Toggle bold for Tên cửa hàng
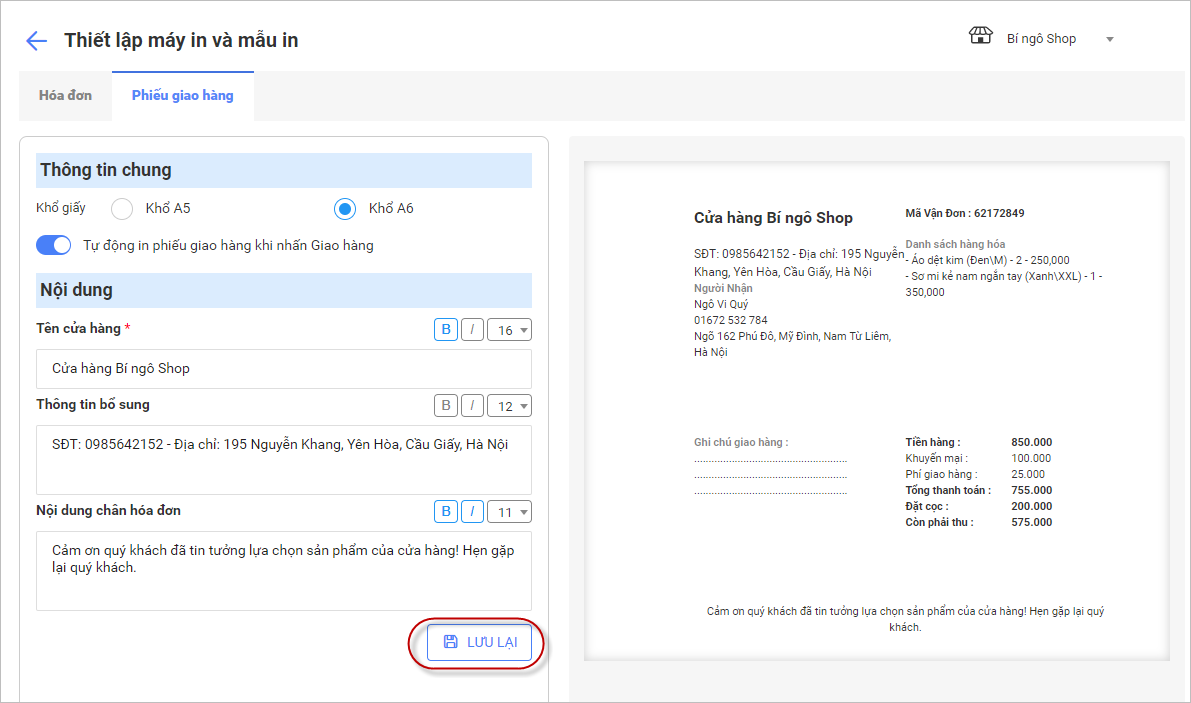Screen dimensions: 1191x703 pos(445,330)
